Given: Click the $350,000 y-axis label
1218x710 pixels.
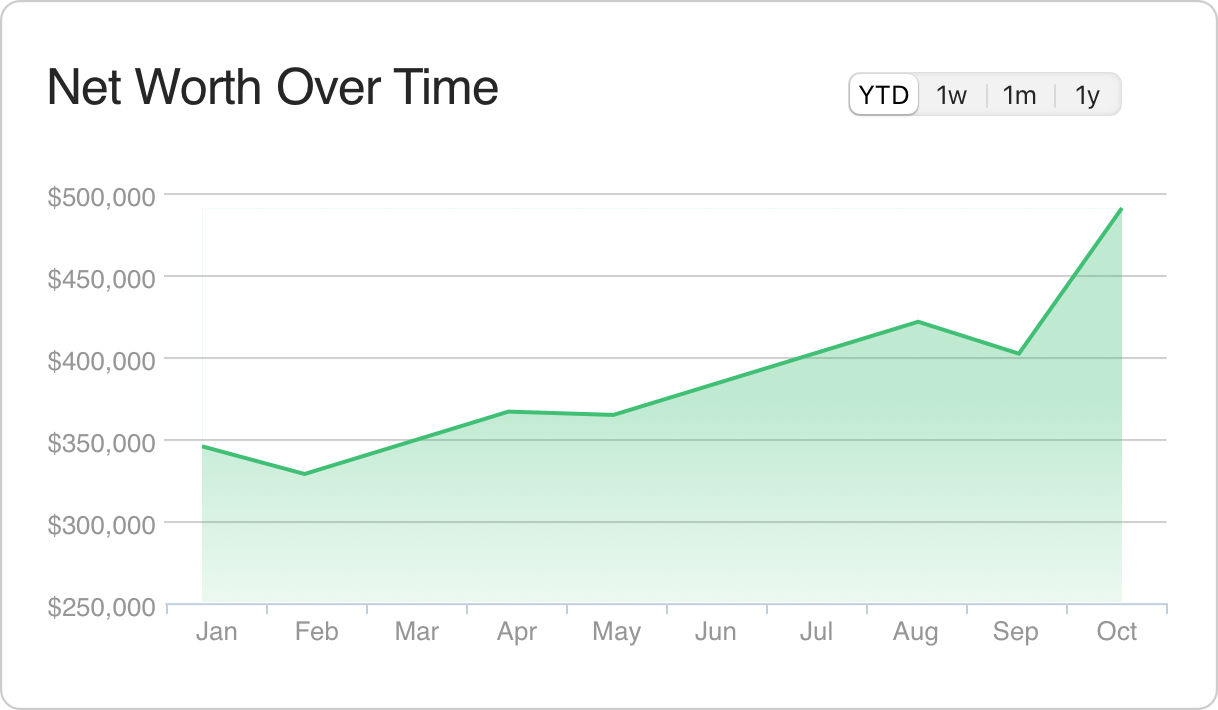Looking at the screenshot, I should tap(102, 442).
